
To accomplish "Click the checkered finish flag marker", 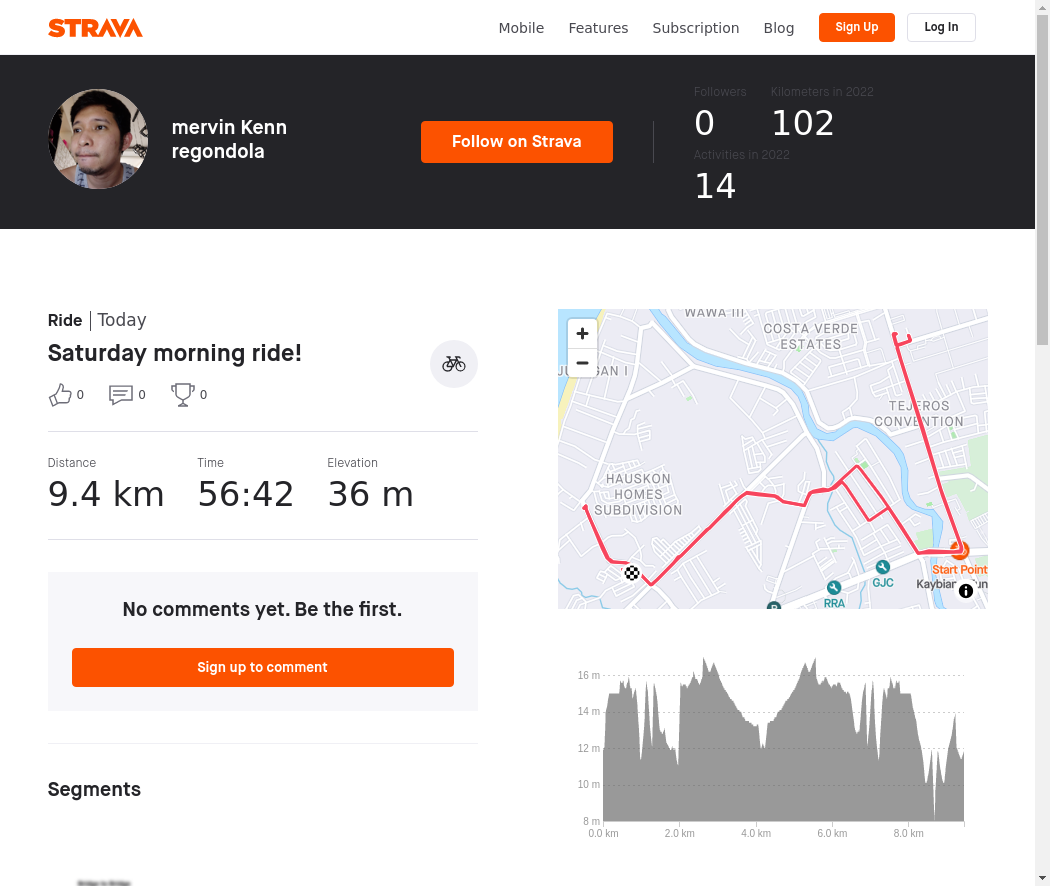I will coord(631,573).
